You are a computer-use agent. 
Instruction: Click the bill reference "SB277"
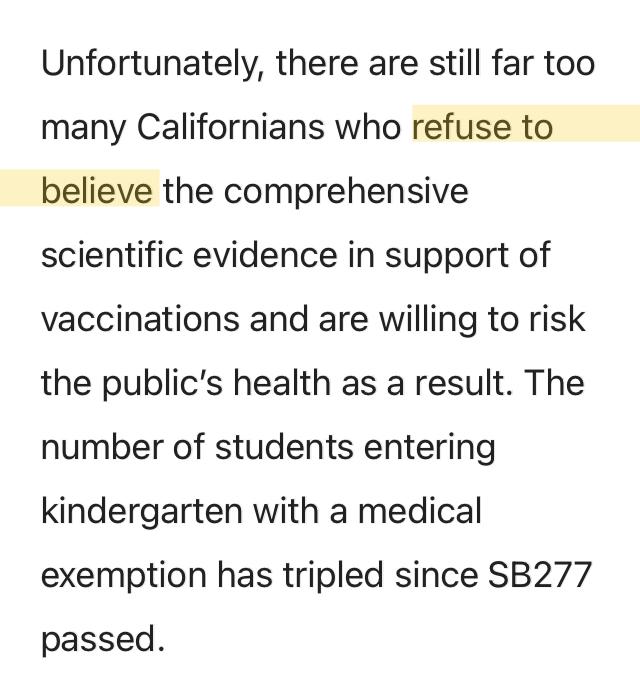(x=540, y=575)
